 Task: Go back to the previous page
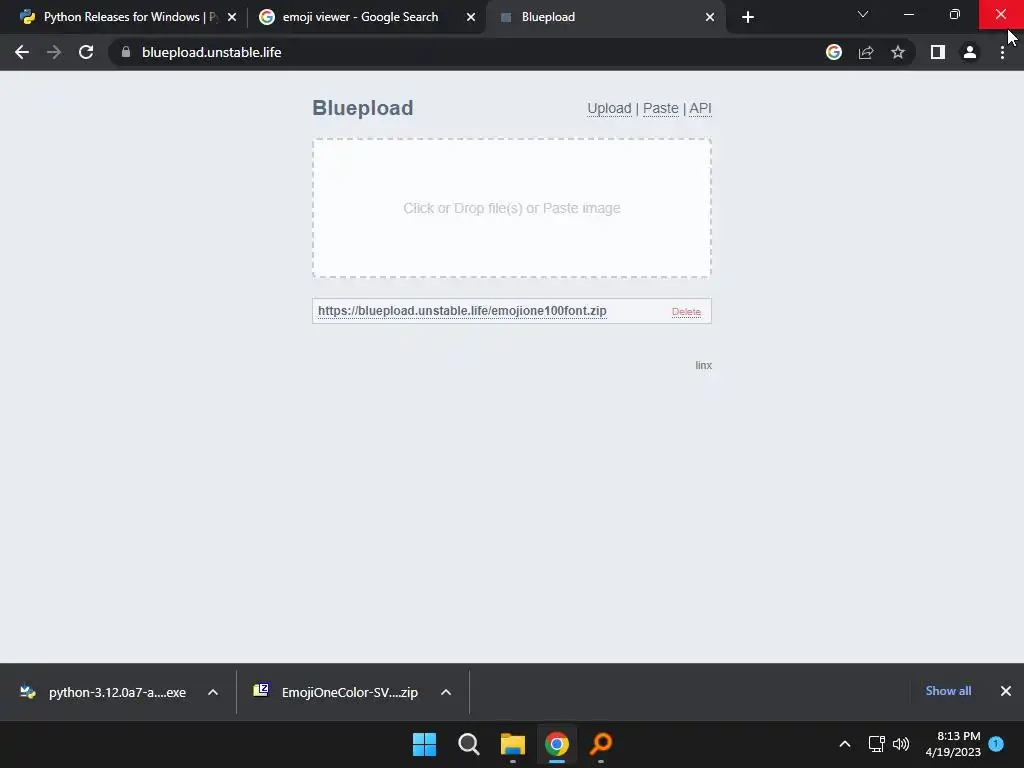click(x=22, y=52)
